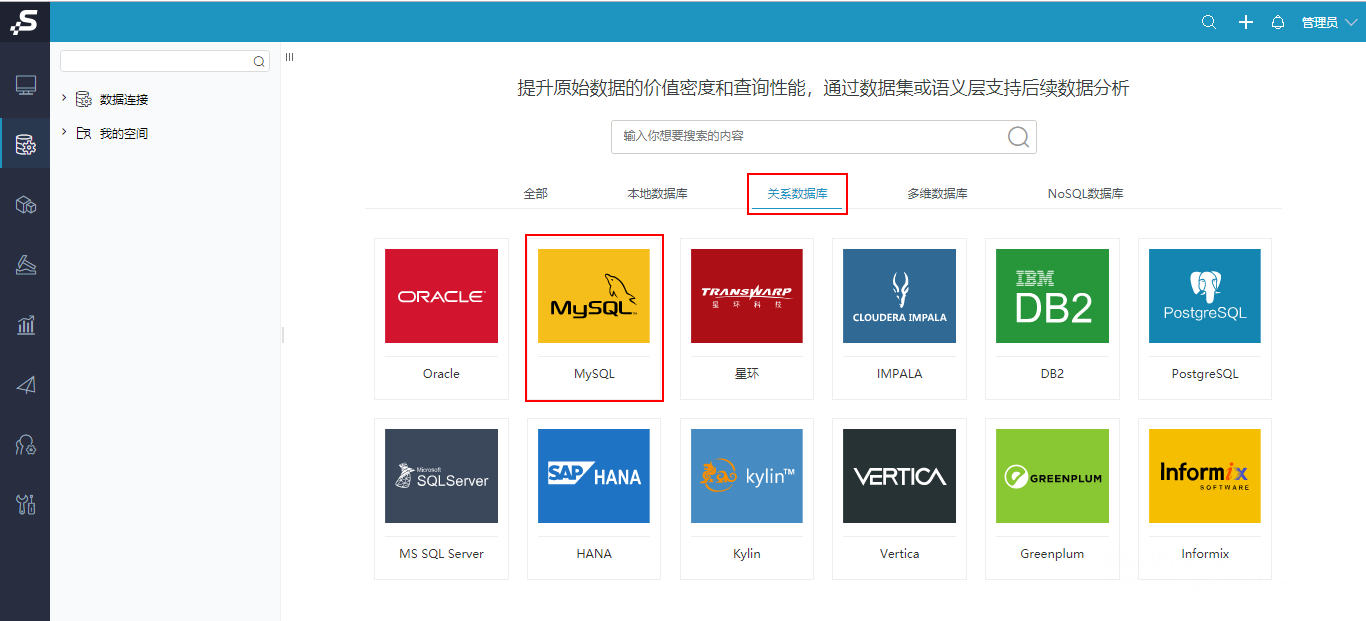Image resolution: width=1366 pixels, height=621 pixels.
Task: Select the Cloudera Impala logo tile
Action: point(899,296)
